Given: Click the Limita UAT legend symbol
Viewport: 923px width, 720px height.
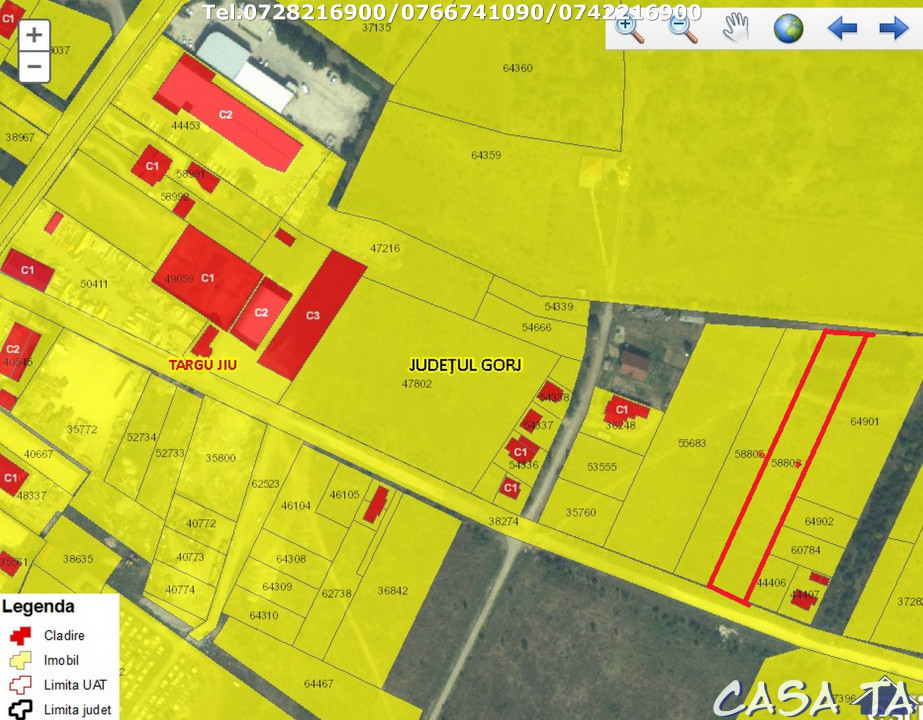Looking at the screenshot, I should pyautogui.click(x=20, y=685).
